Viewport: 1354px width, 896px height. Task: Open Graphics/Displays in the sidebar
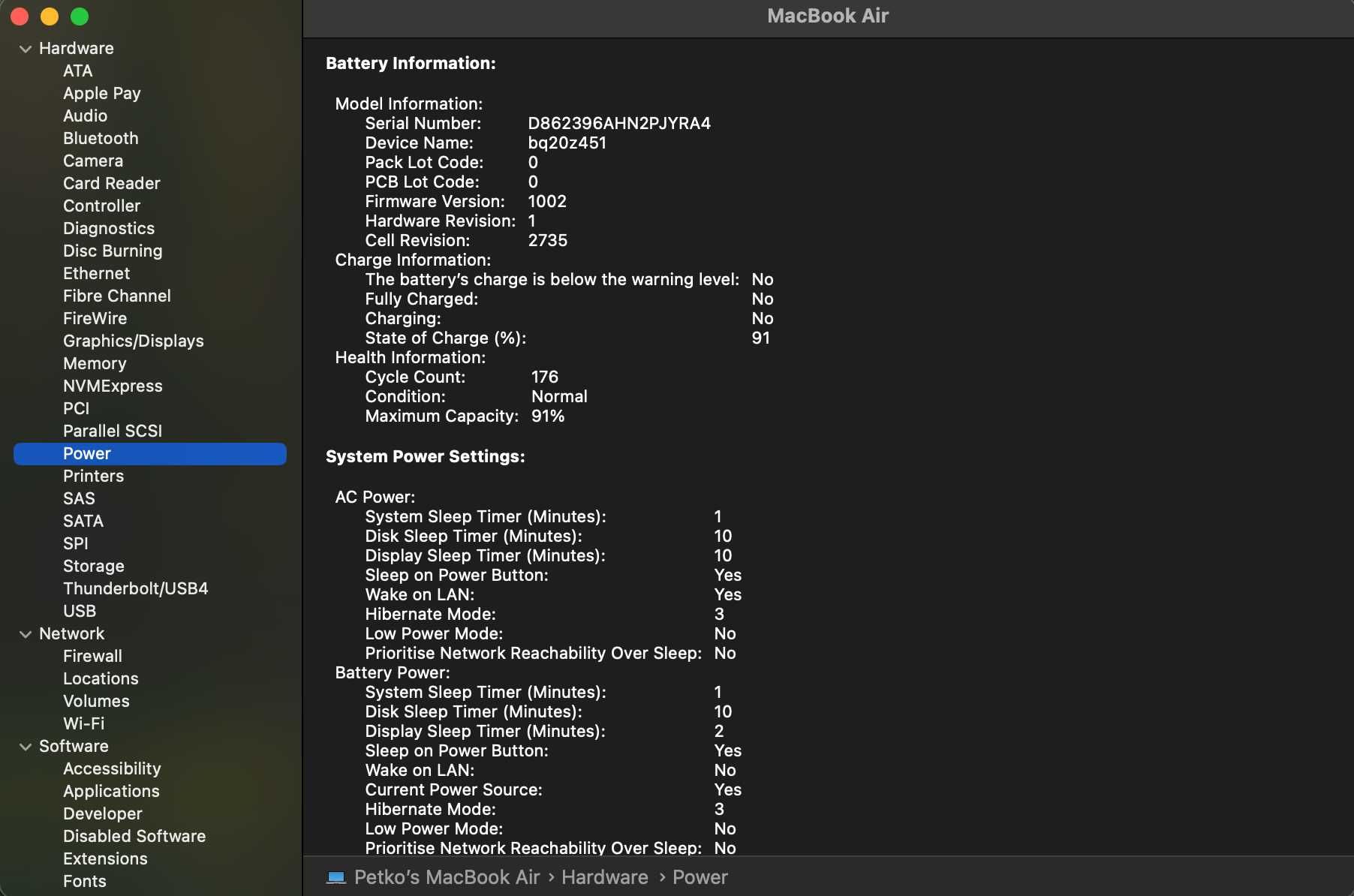[x=134, y=341]
